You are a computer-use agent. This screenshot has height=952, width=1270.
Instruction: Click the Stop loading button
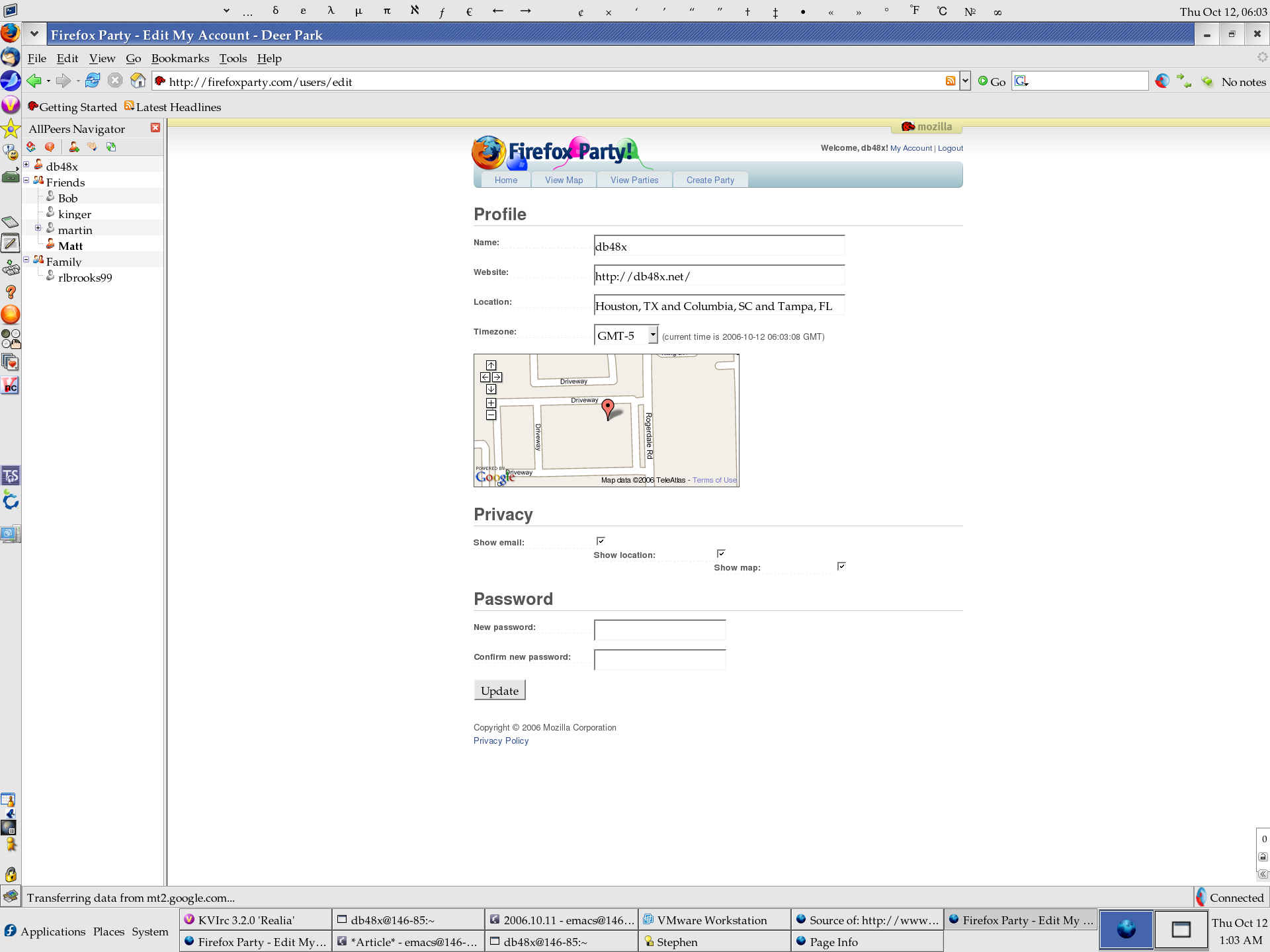tap(115, 81)
